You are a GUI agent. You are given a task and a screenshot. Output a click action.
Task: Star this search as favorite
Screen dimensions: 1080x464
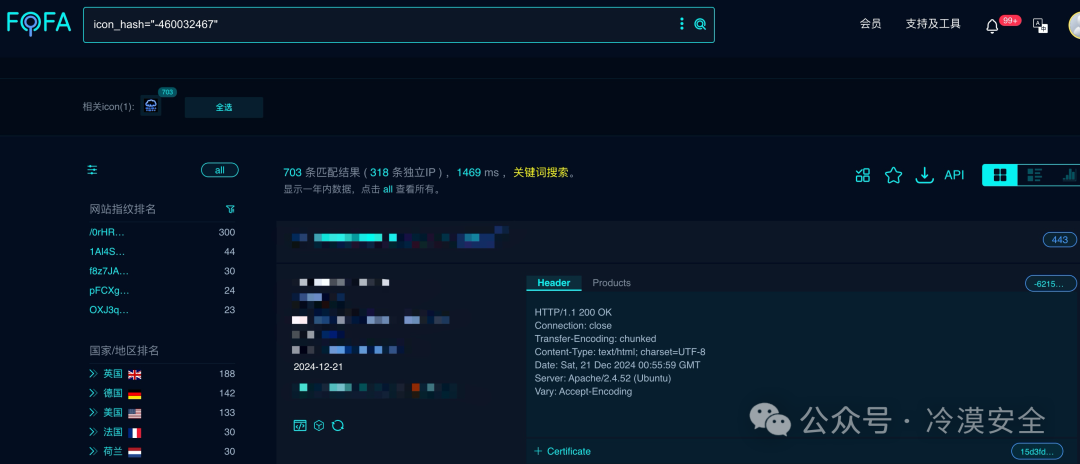893,175
